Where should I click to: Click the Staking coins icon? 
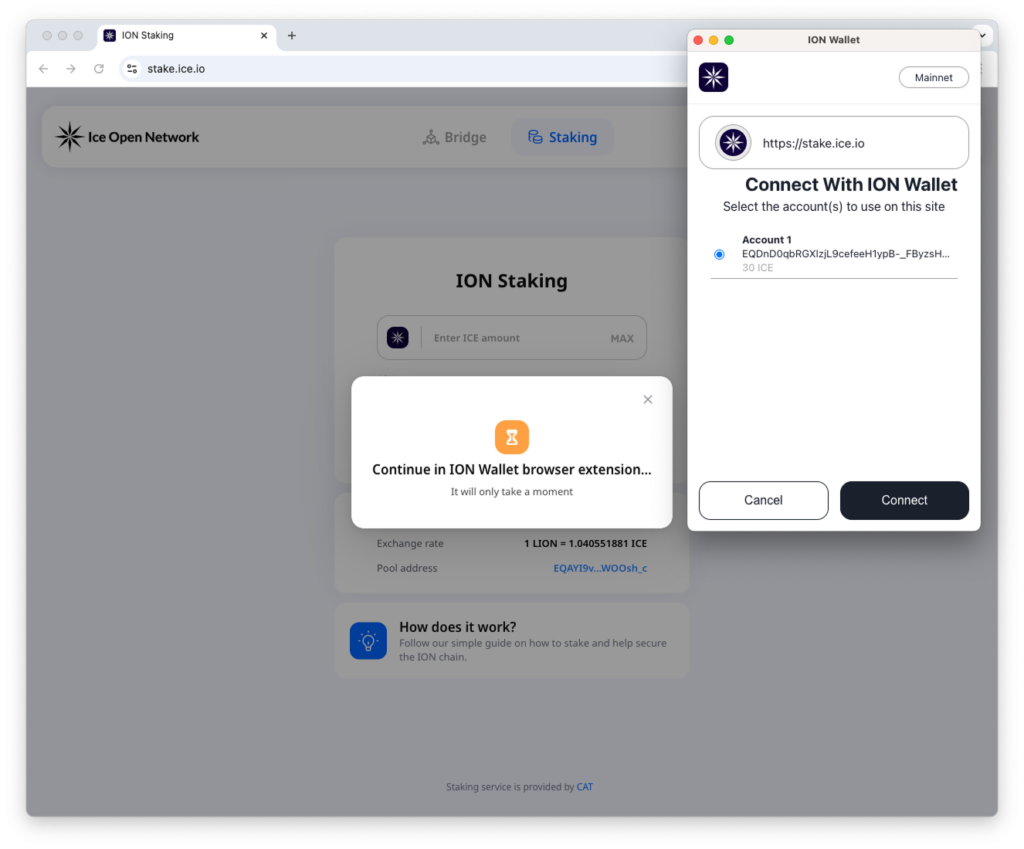click(535, 137)
